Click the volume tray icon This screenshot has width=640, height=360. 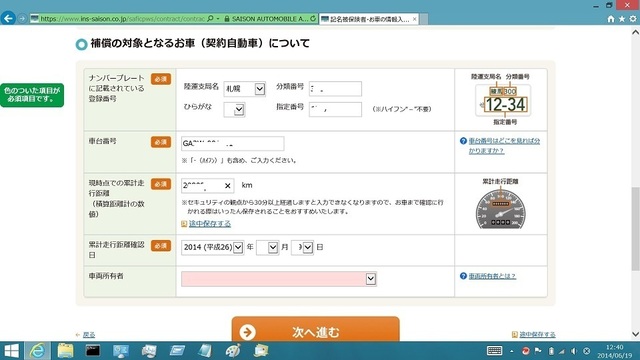coord(574,351)
